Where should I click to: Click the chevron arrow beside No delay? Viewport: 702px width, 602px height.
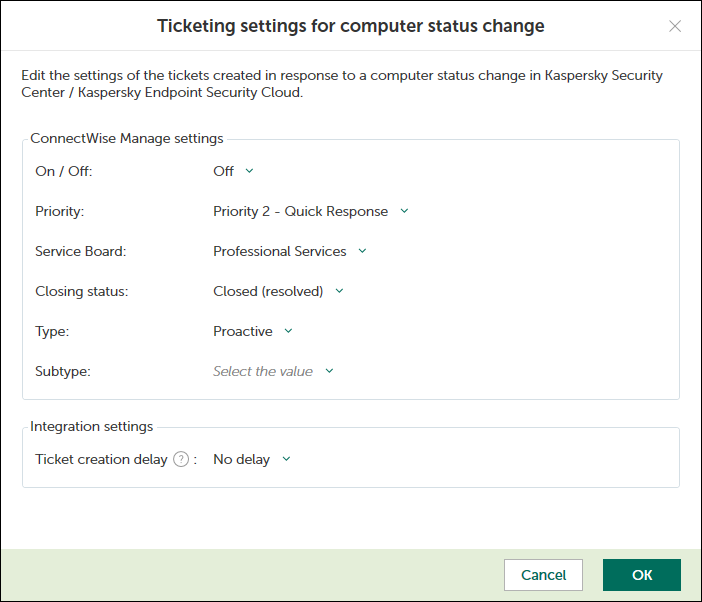[286, 460]
